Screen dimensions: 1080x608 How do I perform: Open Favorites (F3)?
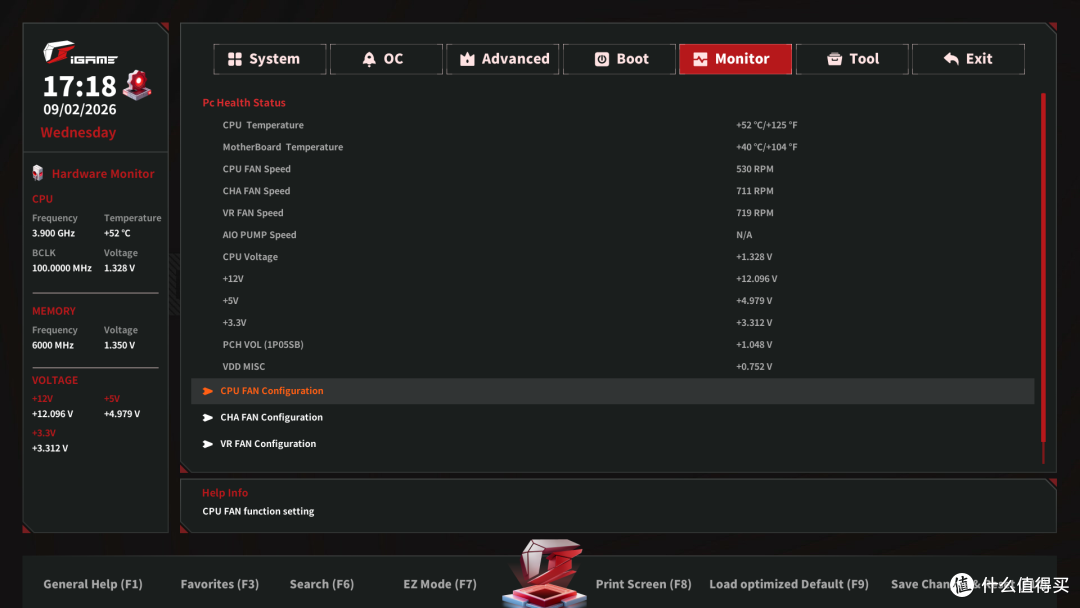tap(220, 584)
